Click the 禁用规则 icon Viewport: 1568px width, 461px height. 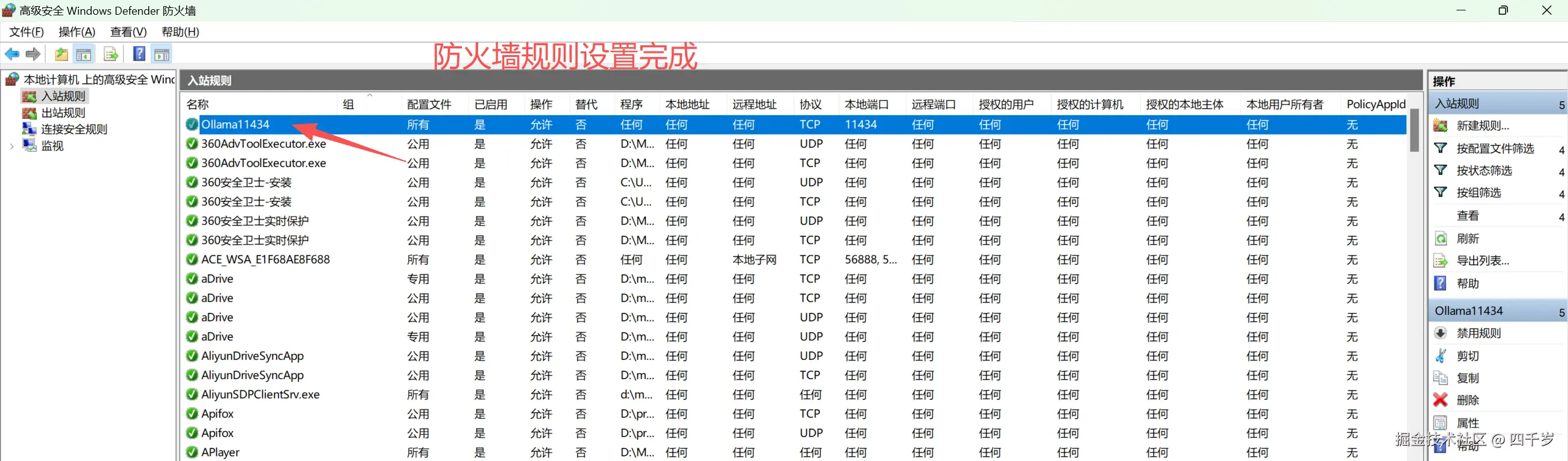[1441, 333]
